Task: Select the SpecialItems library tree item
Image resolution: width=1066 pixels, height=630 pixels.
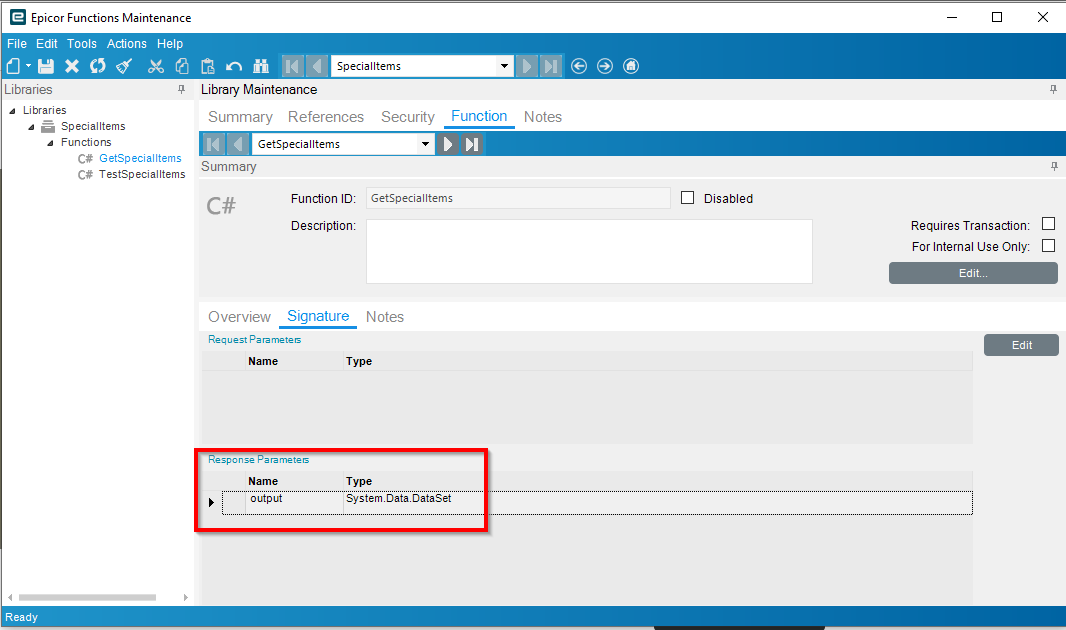Action: (93, 126)
